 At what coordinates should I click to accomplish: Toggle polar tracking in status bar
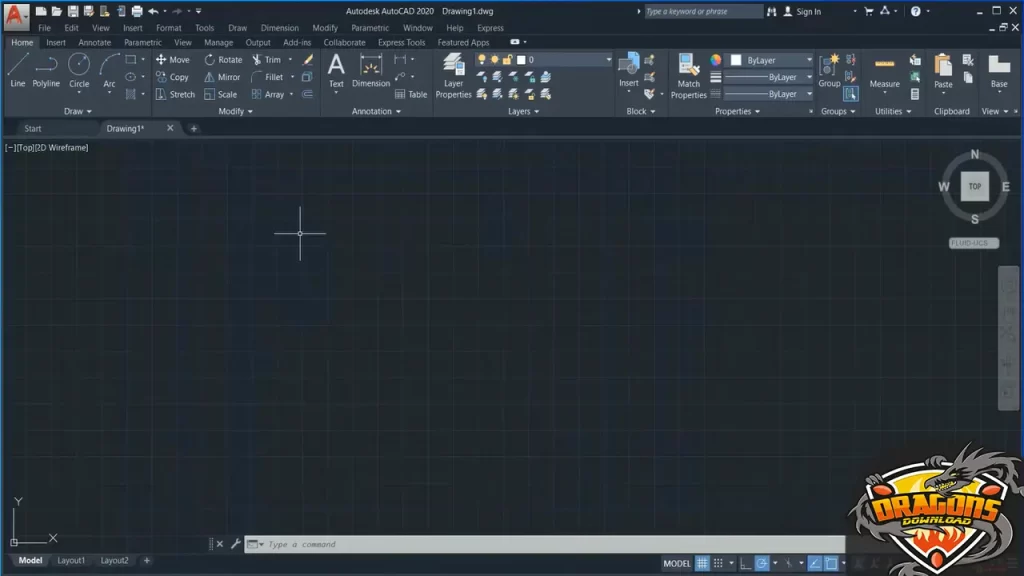761,563
